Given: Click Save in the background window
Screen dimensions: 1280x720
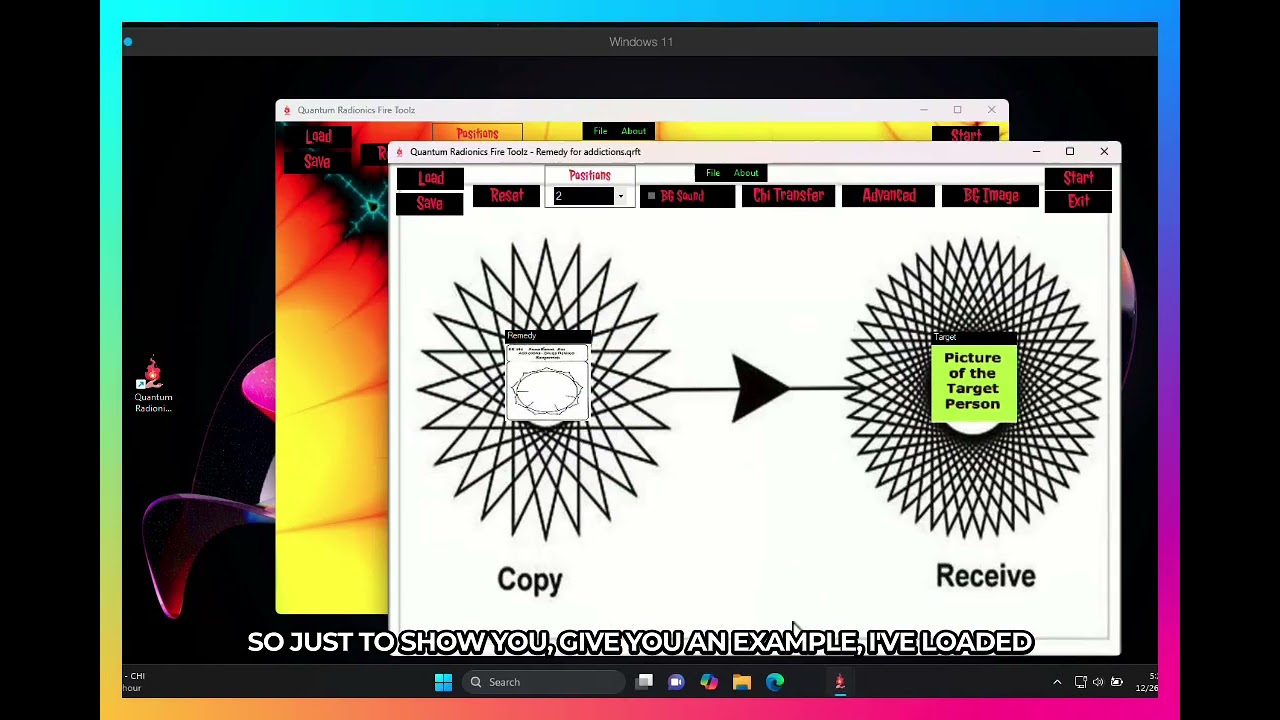Looking at the screenshot, I should click(317, 162).
